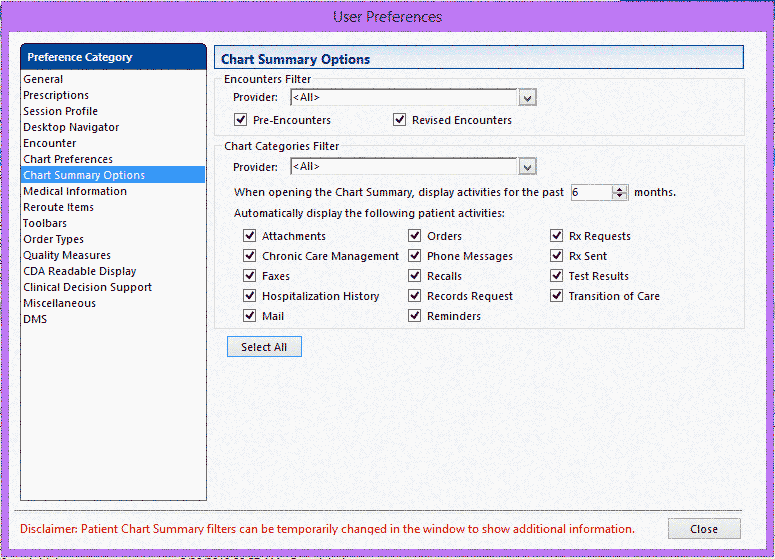Viewport: 775px width, 559px height.
Task: Uncheck the Mail checkbox
Action: pos(250,315)
